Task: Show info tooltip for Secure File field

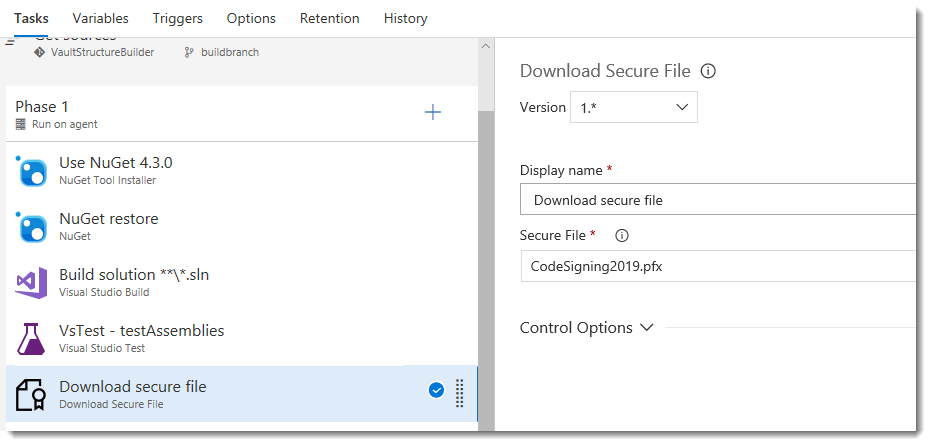Action: [622, 236]
